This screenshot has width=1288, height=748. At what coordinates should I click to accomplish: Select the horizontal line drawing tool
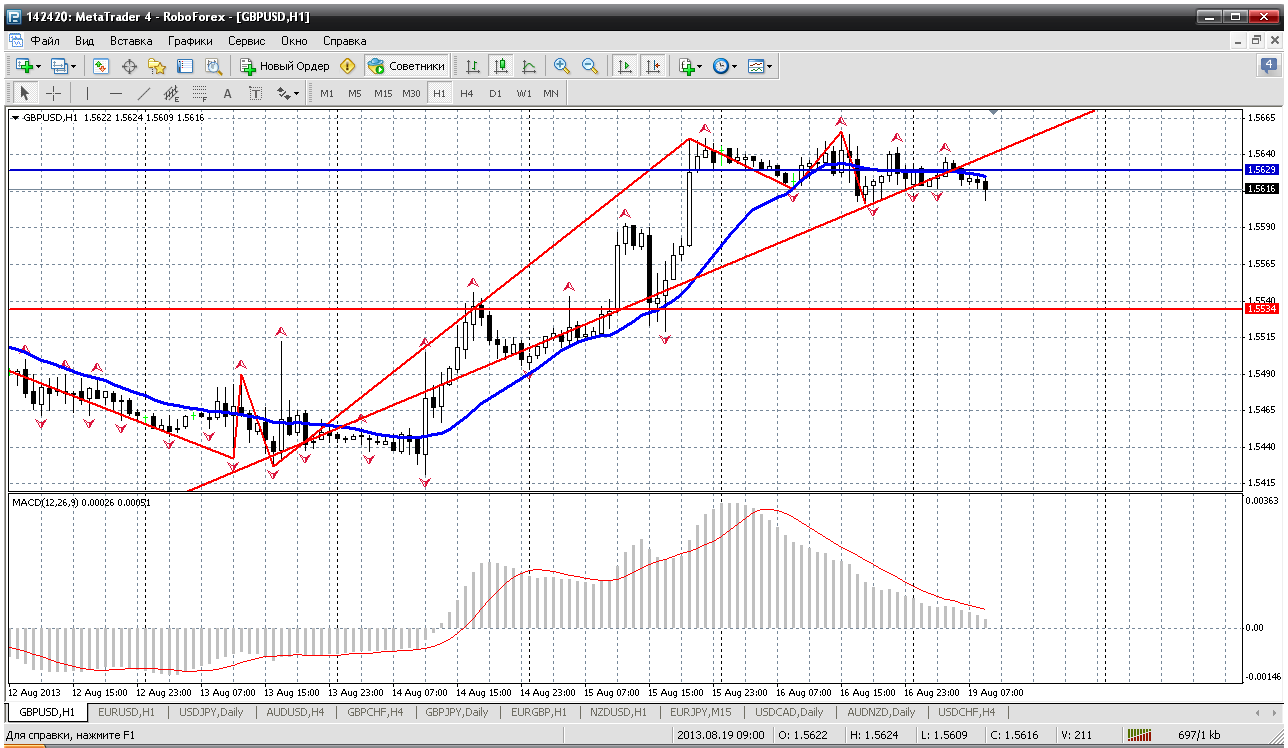pos(116,93)
